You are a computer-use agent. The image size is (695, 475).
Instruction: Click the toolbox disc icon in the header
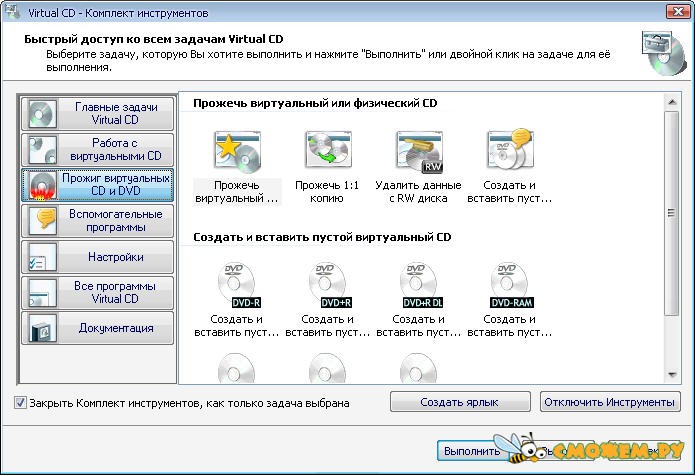[x=664, y=52]
